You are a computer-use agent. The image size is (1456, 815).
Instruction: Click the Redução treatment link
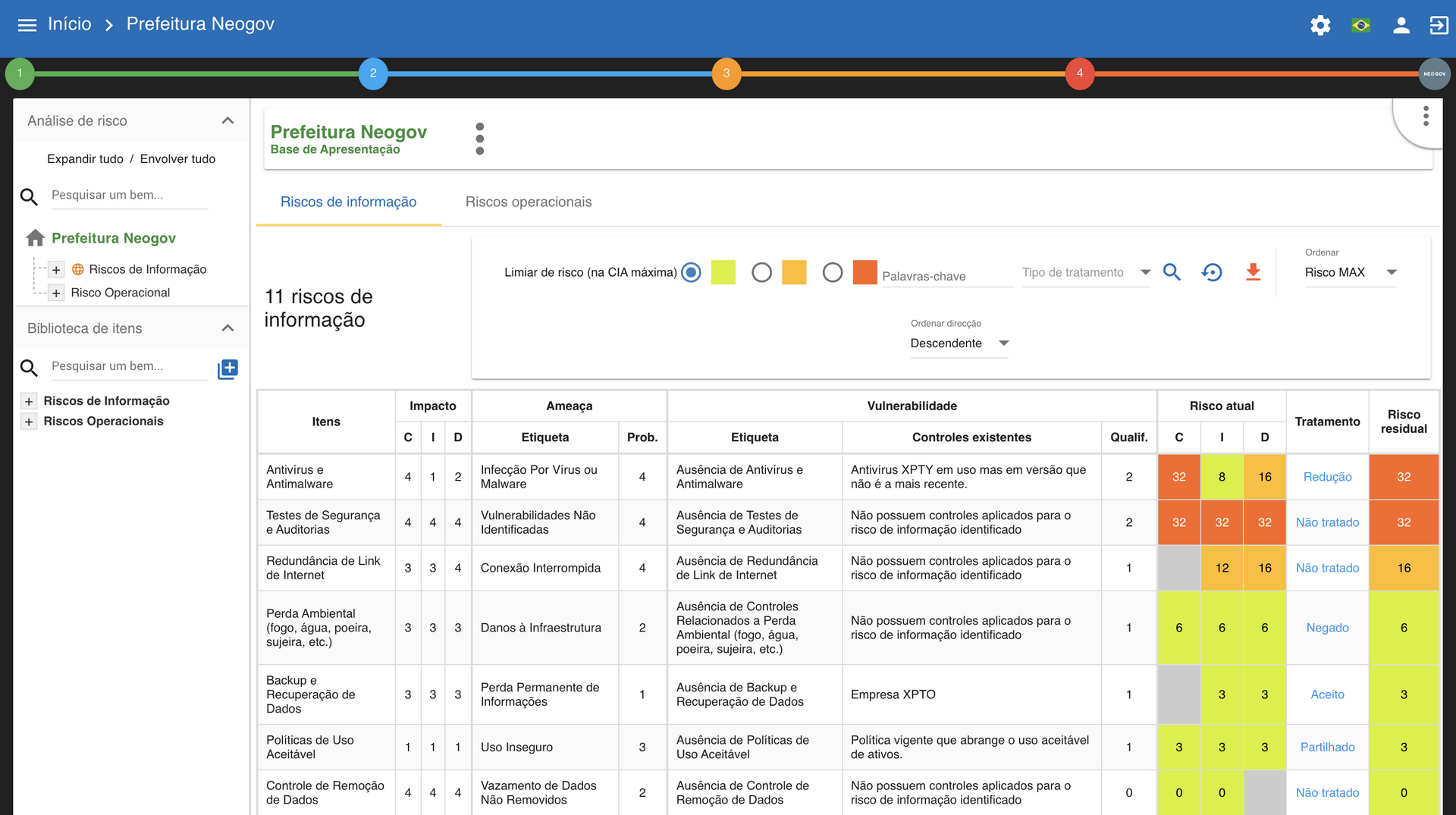[x=1327, y=477]
